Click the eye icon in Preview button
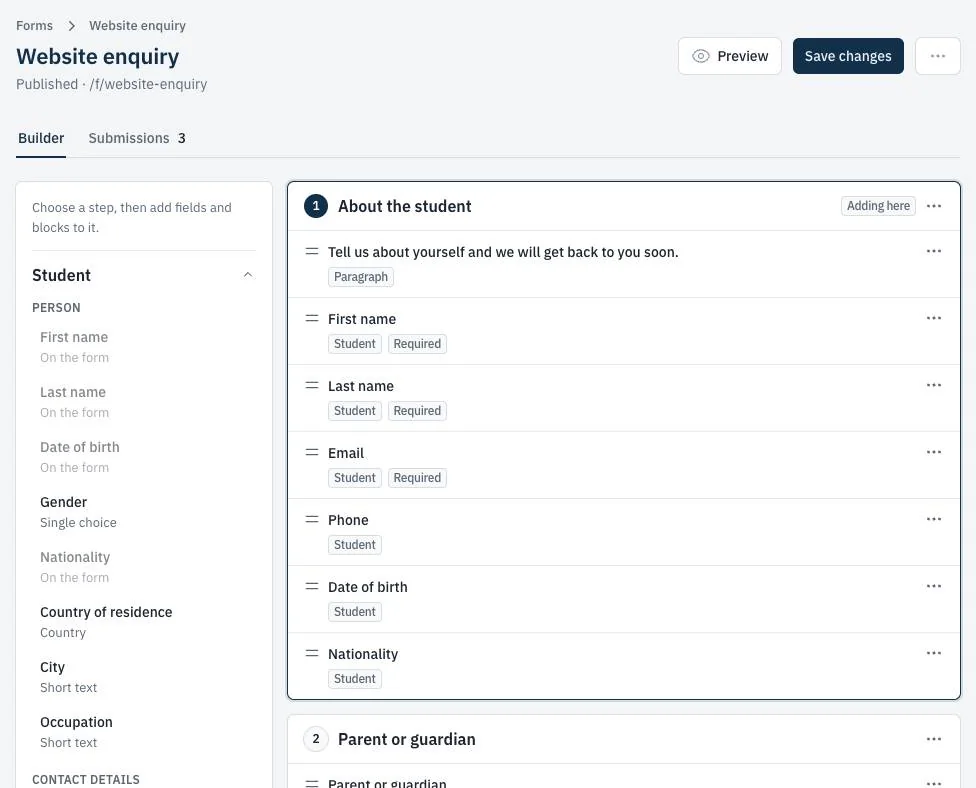976x788 pixels. tap(700, 56)
